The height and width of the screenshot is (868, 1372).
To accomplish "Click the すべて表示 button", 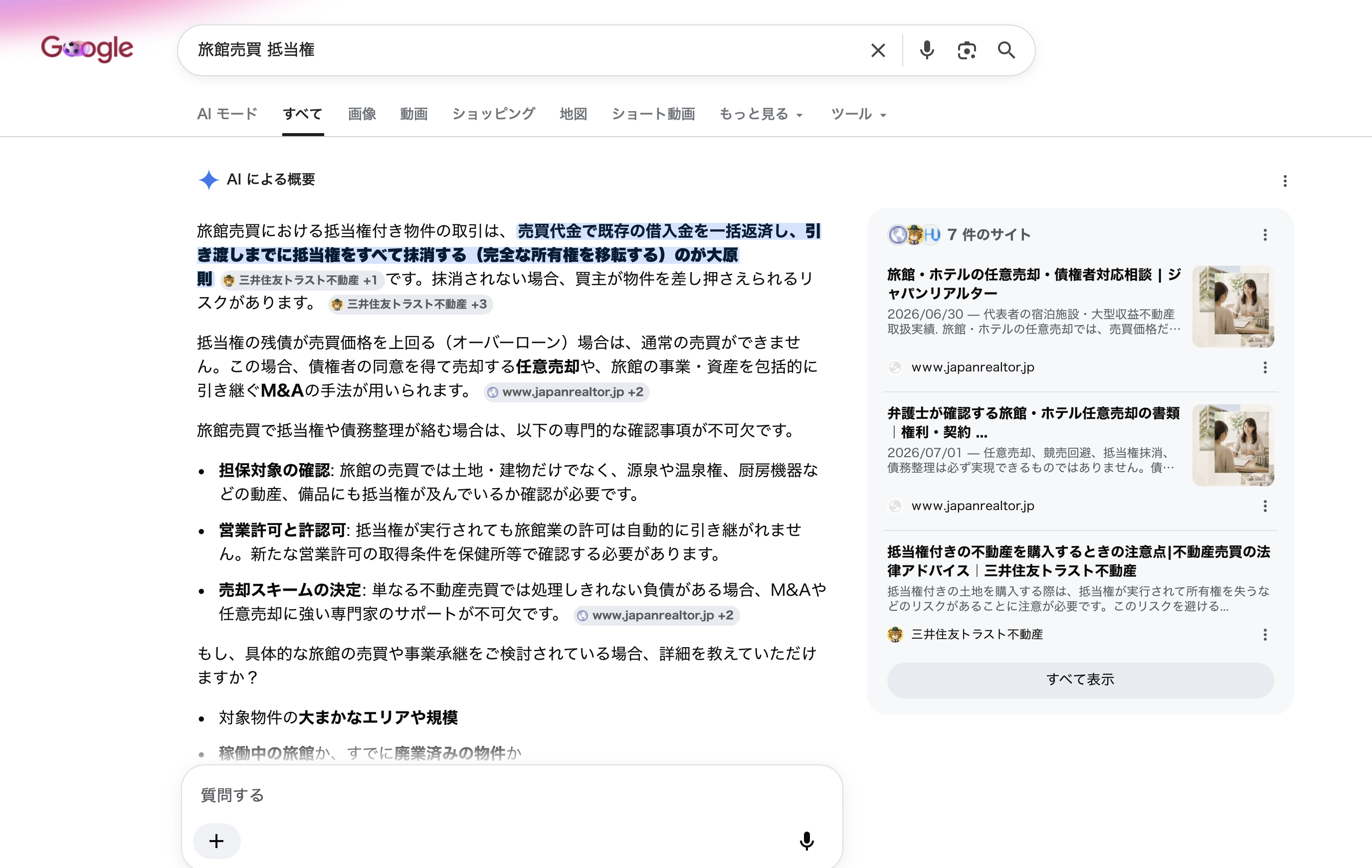I will tap(1080, 680).
